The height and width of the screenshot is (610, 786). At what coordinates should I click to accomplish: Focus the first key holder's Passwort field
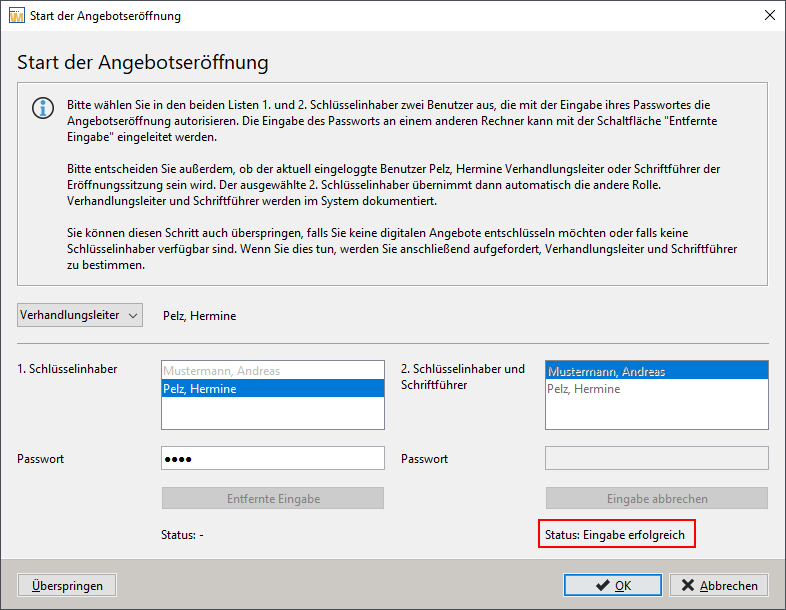(273, 458)
